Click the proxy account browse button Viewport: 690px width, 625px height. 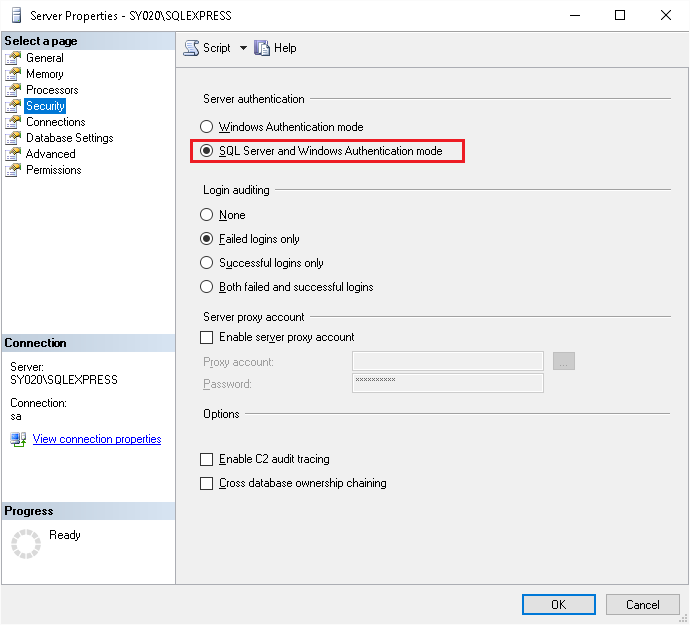pos(564,361)
